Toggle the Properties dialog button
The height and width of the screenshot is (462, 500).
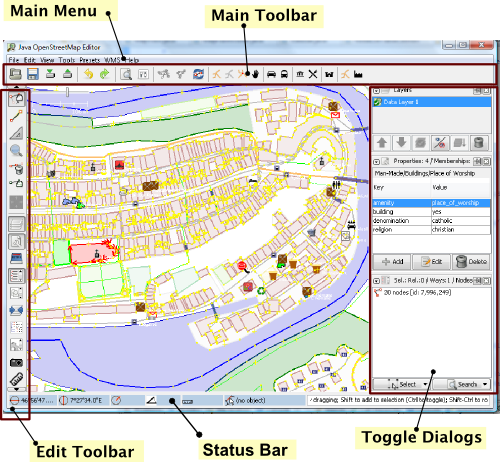[x=16, y=241]
